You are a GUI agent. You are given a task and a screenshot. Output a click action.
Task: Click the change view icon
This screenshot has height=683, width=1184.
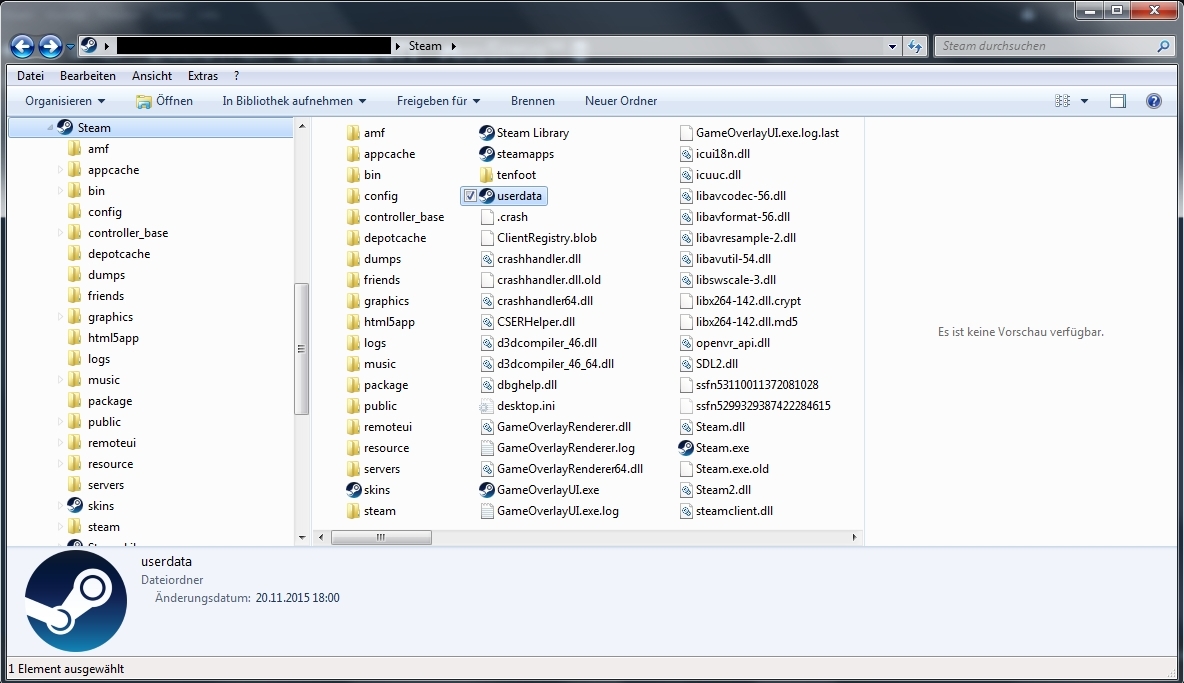[1062, 101]
